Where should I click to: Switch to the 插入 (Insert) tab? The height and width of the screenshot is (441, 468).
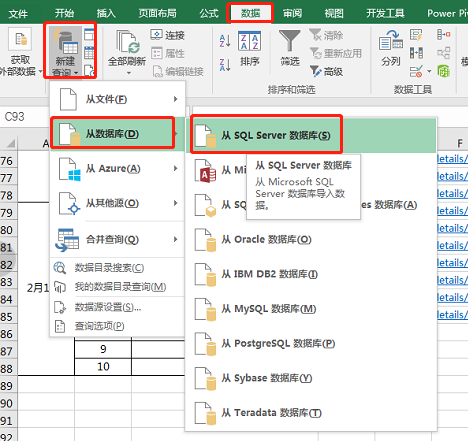pyautogui.click(x=106, y=13)
